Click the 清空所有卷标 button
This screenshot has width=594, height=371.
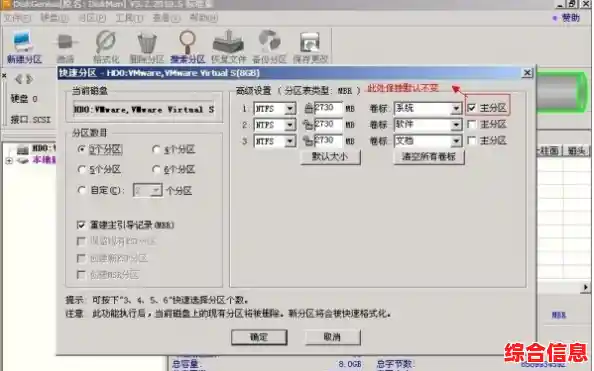[x=429, y=157]
